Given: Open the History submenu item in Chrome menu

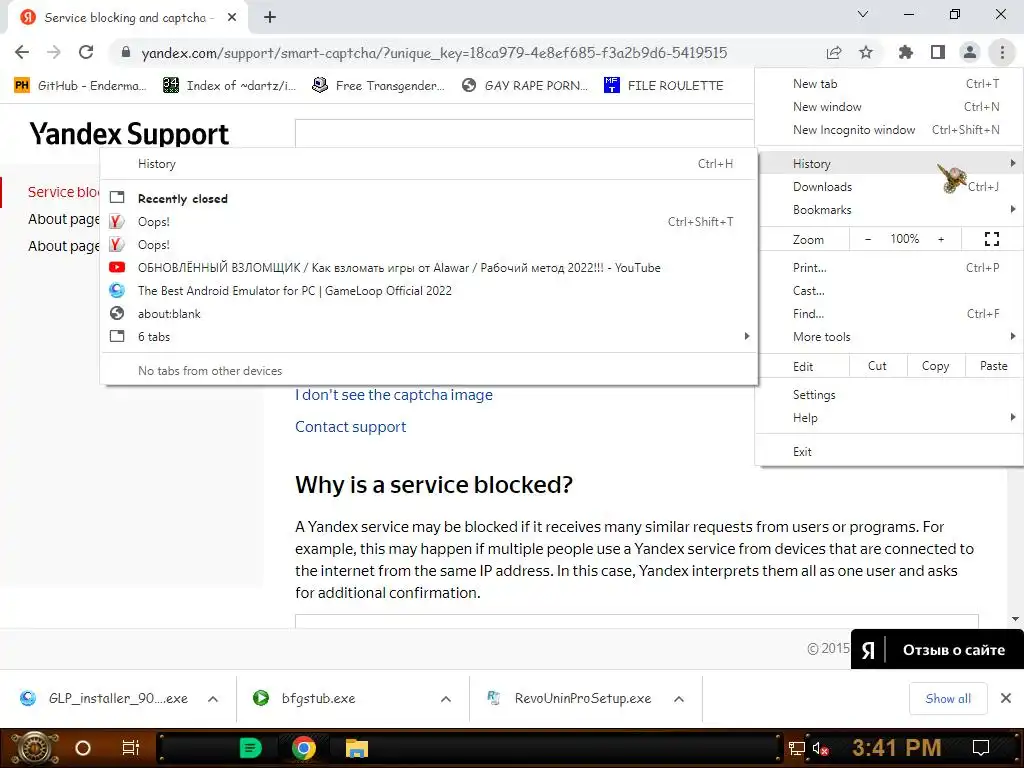Looking at the screenshot, I should 889,164.
